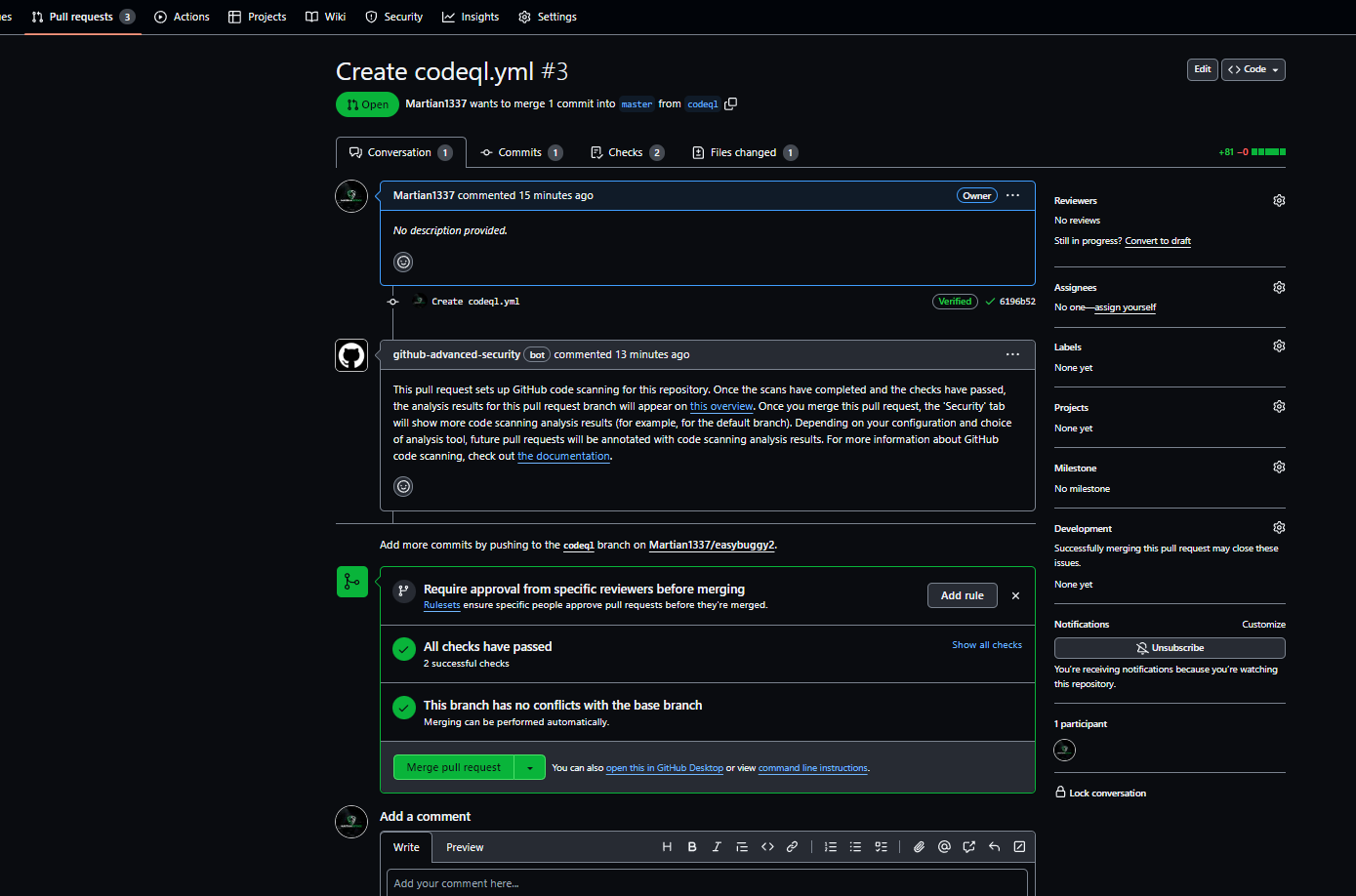Click the green diffstat bar
This screenshot has height=896, width=1356.
pos(1268,152)
